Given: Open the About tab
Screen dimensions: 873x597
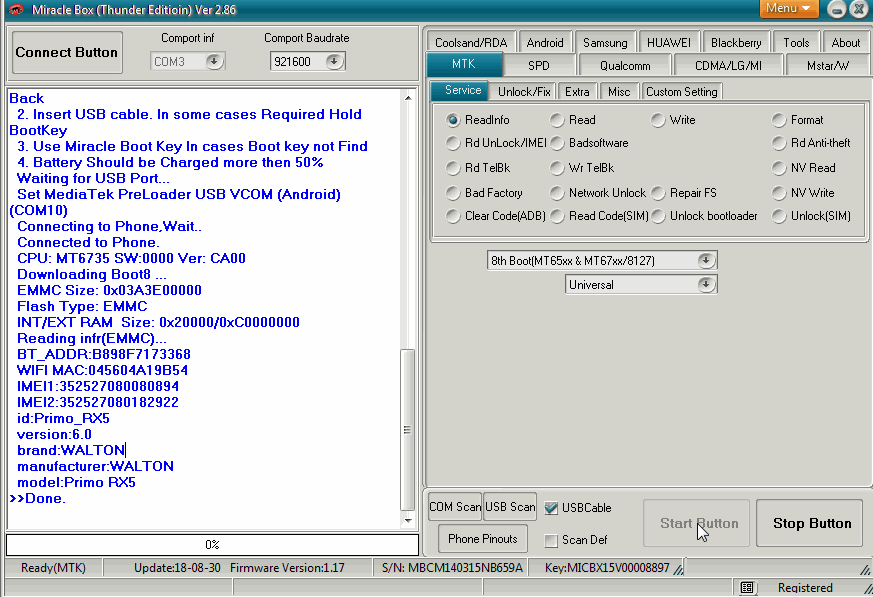Looking at the screenshot, I should 846,42.
